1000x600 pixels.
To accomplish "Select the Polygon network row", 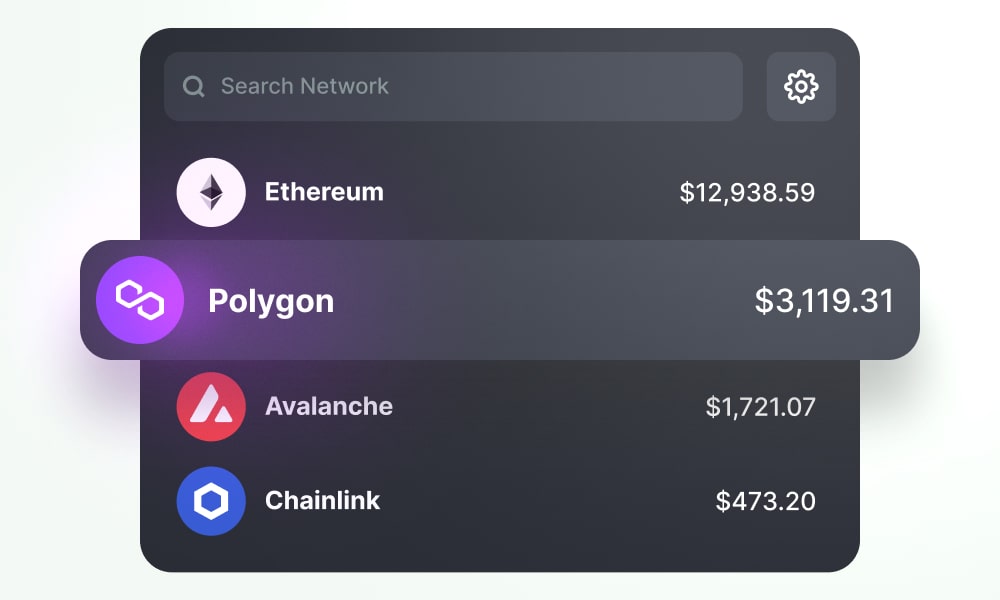I will (x=500, y=299).
